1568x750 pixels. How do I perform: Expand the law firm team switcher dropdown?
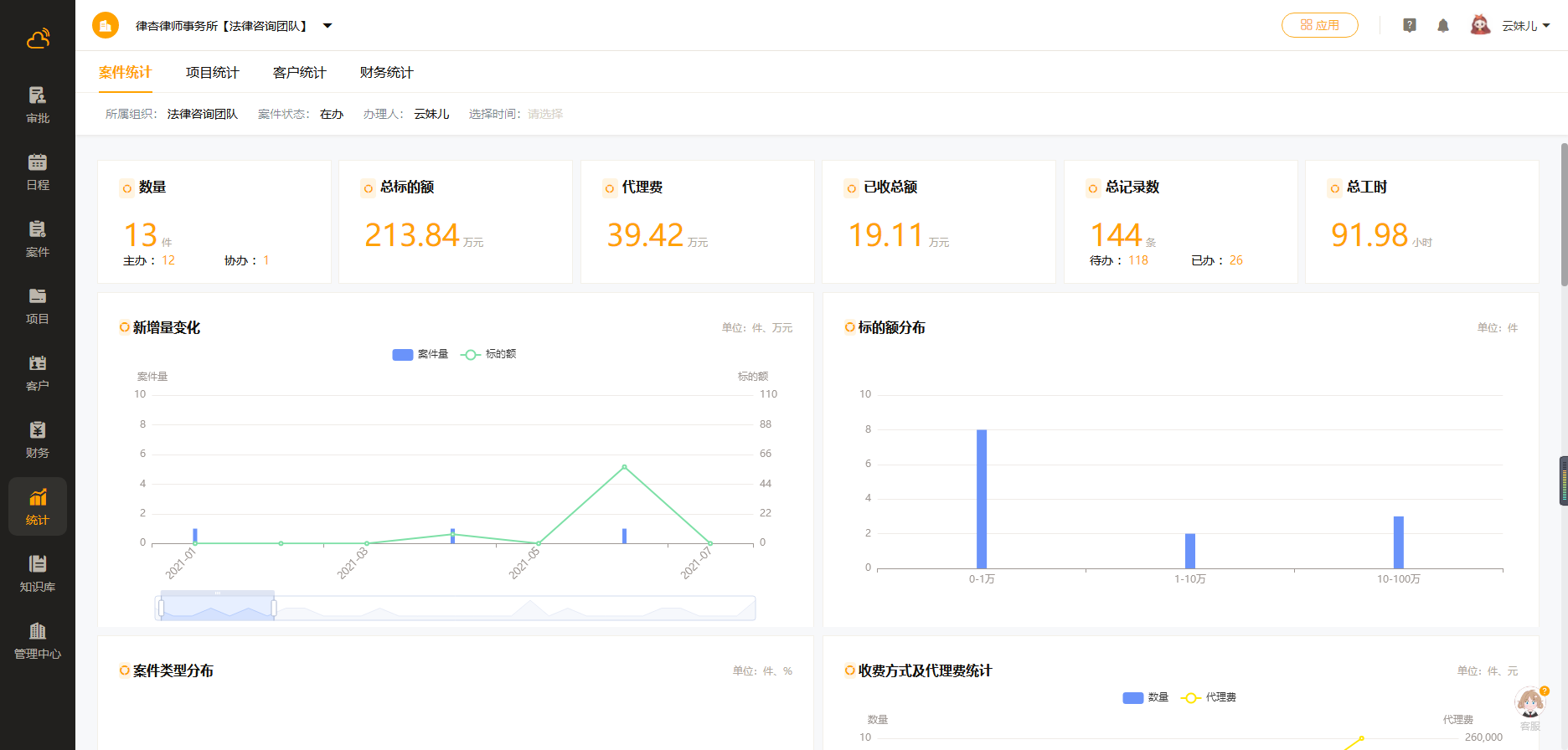pyautogui.click(x=328, y=26)
